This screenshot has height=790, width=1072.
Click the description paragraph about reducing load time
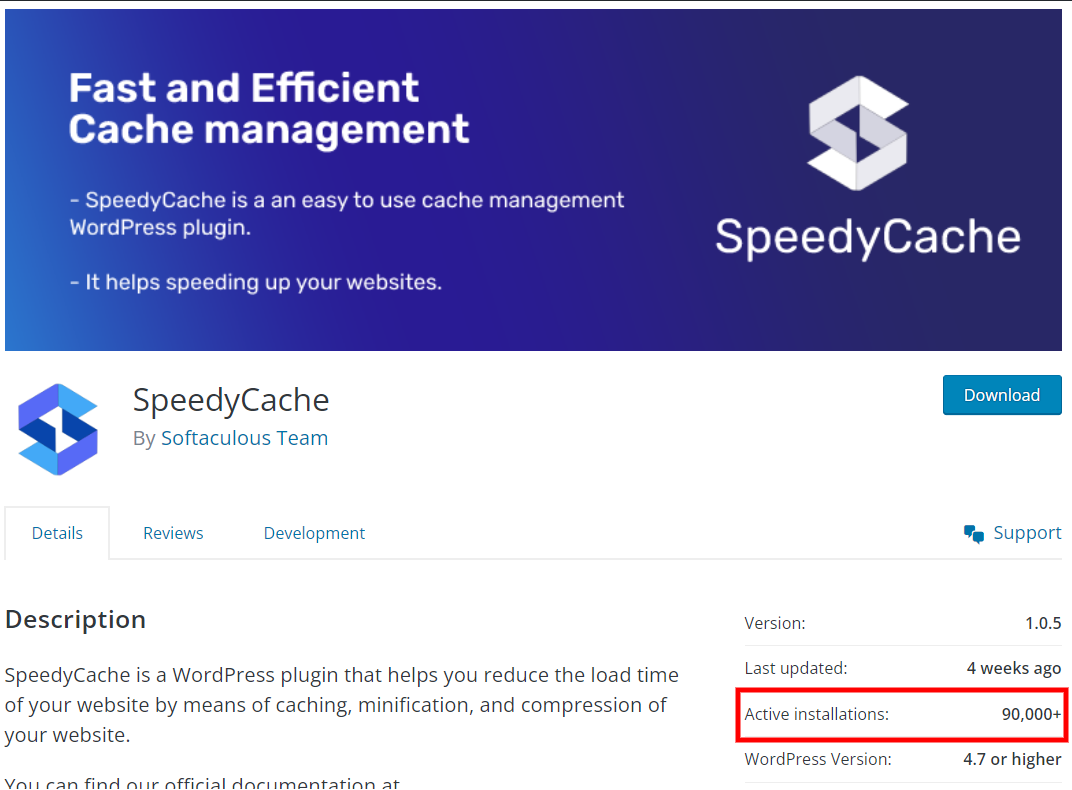pos(342,705)
